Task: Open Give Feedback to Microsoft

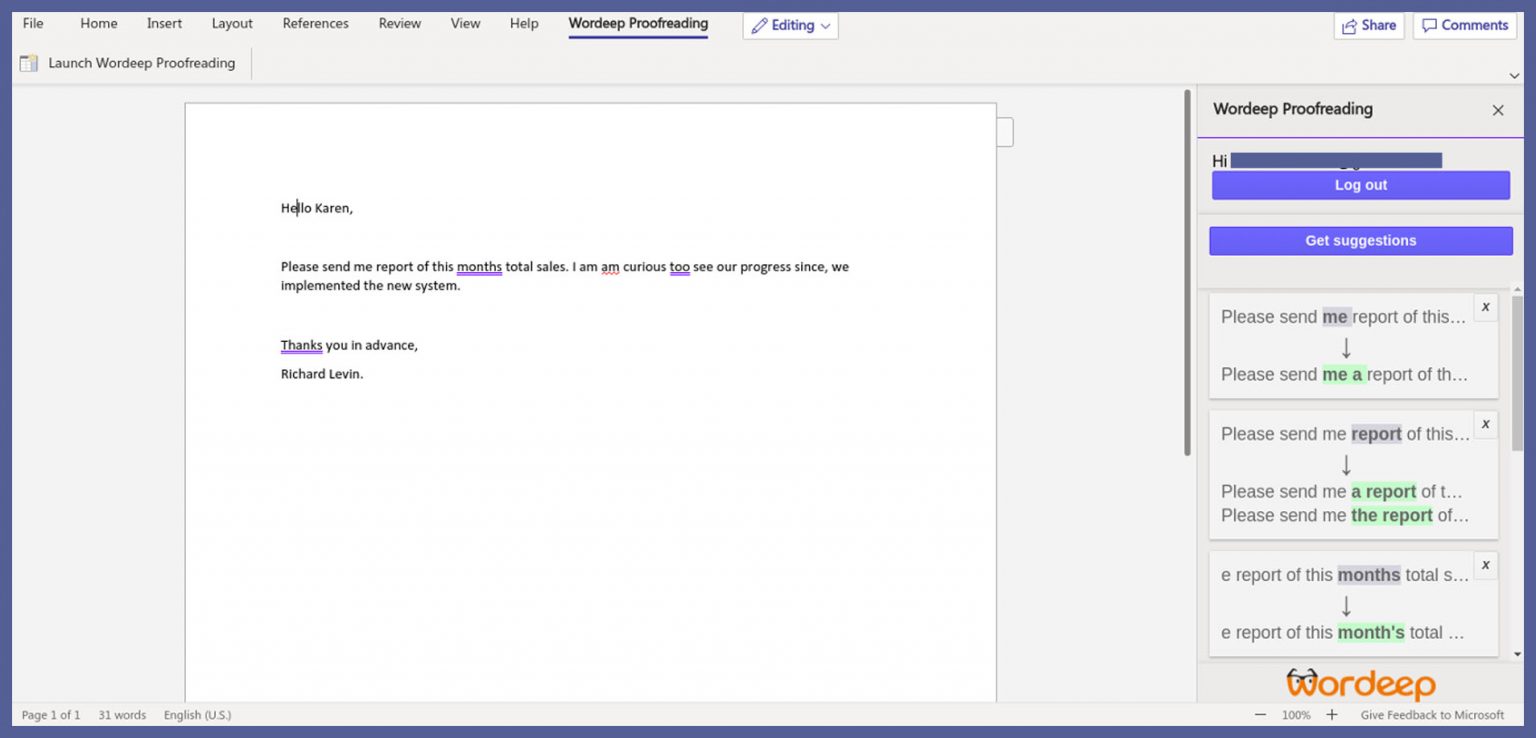Action: (1432, 715)
